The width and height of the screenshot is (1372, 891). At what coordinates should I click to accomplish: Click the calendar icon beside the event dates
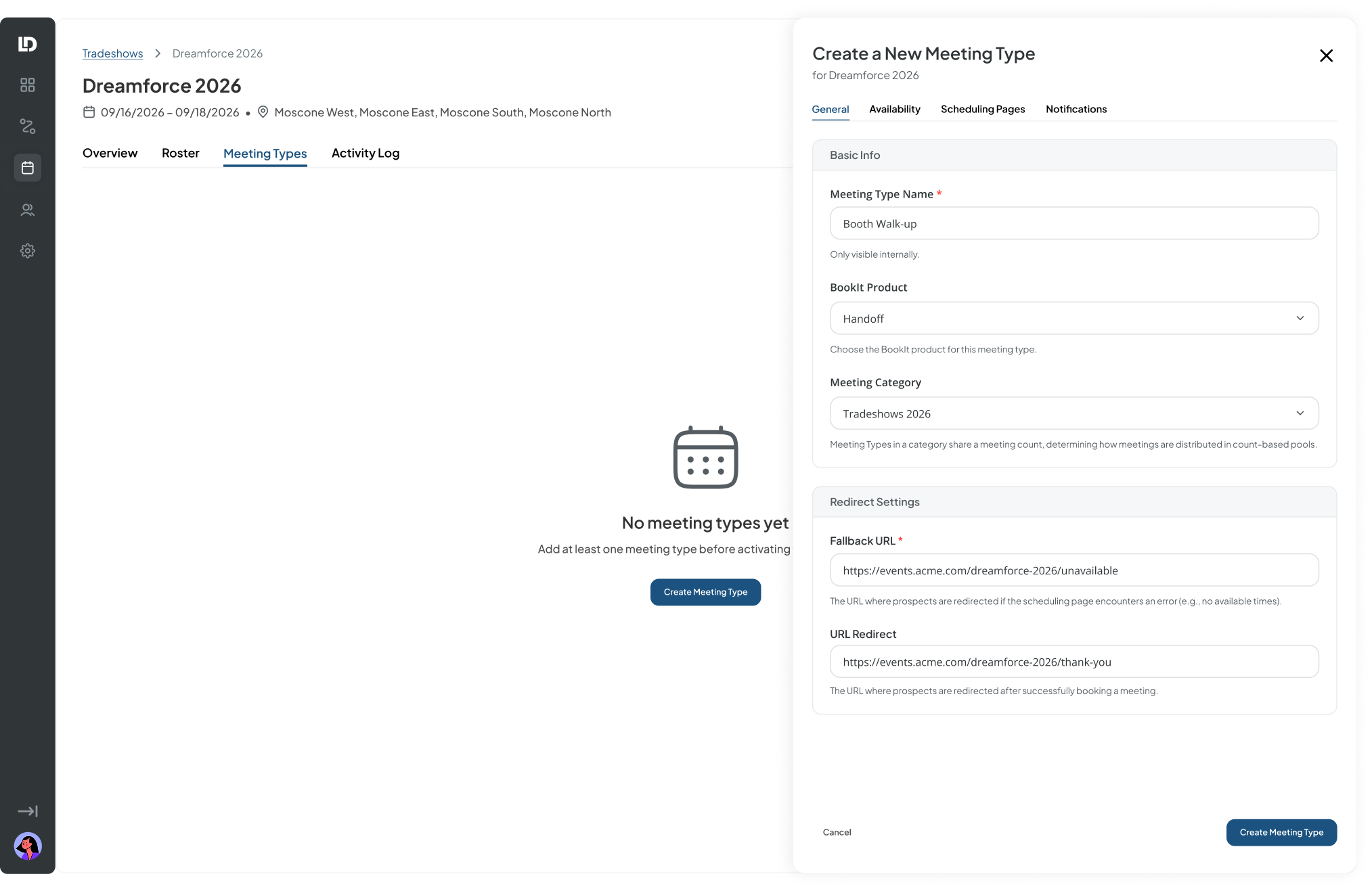(89, 112)
